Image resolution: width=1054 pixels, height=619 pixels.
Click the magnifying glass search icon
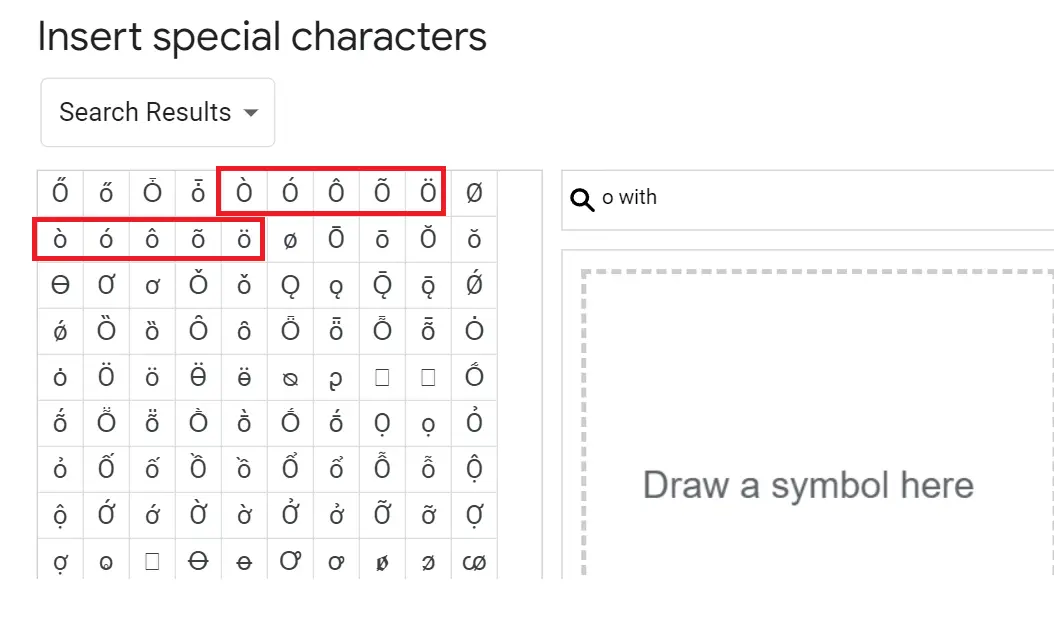tap(582, 200)
